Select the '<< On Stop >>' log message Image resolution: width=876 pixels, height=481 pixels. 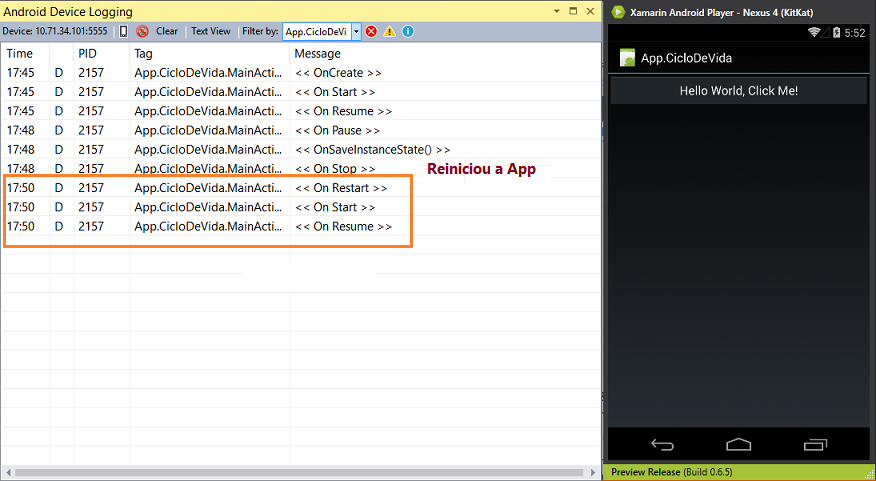(x=335, y=169)
